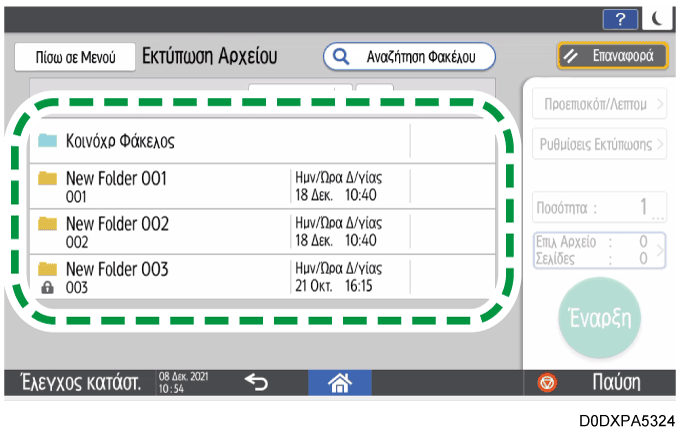Tap the back arrow icon
Screen dimensions: 679x431
pos(257,381)
